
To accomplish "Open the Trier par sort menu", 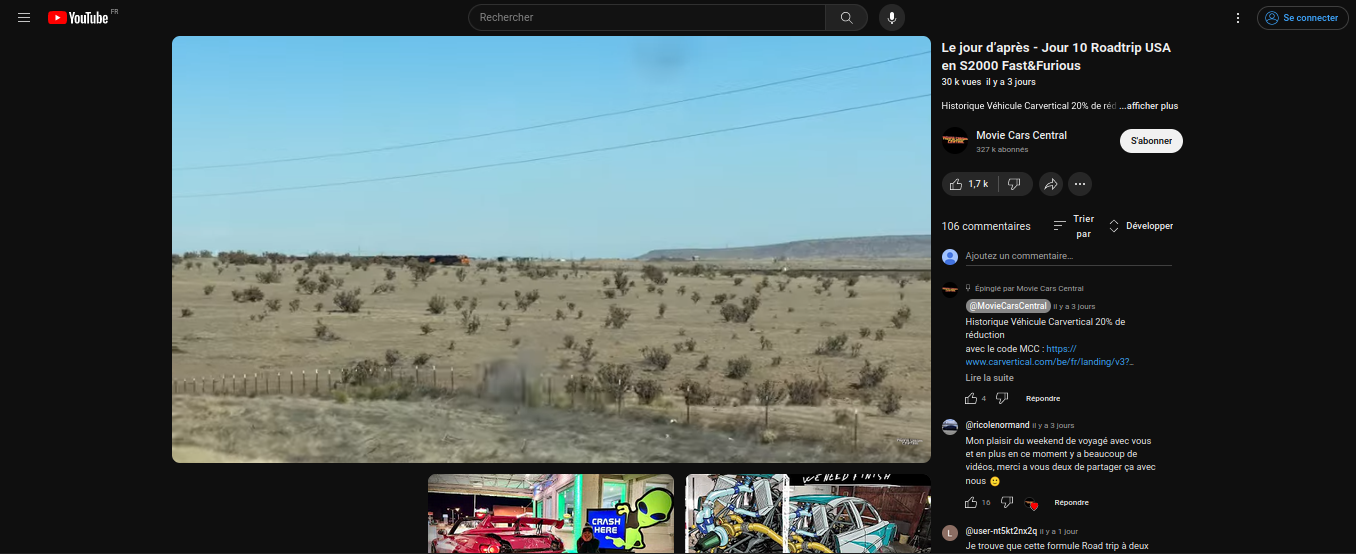I will [x=1074, y=226].
